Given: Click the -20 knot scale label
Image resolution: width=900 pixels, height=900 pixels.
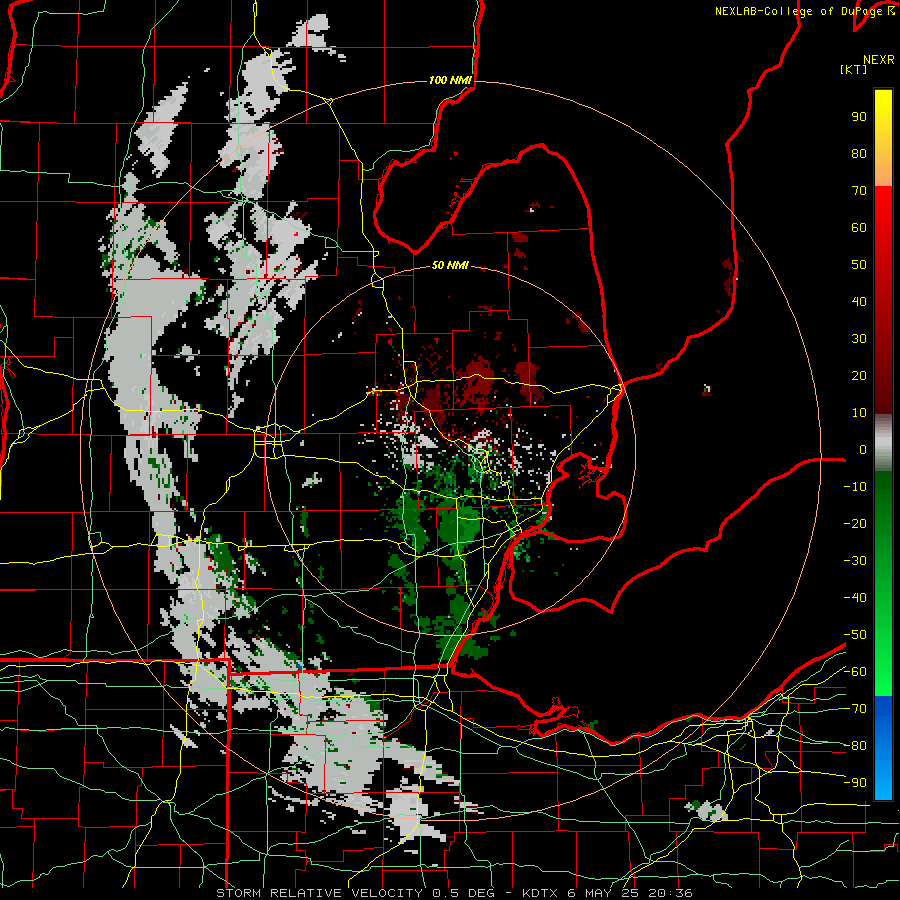Looking at the screenshot, I should pos(855,524).
